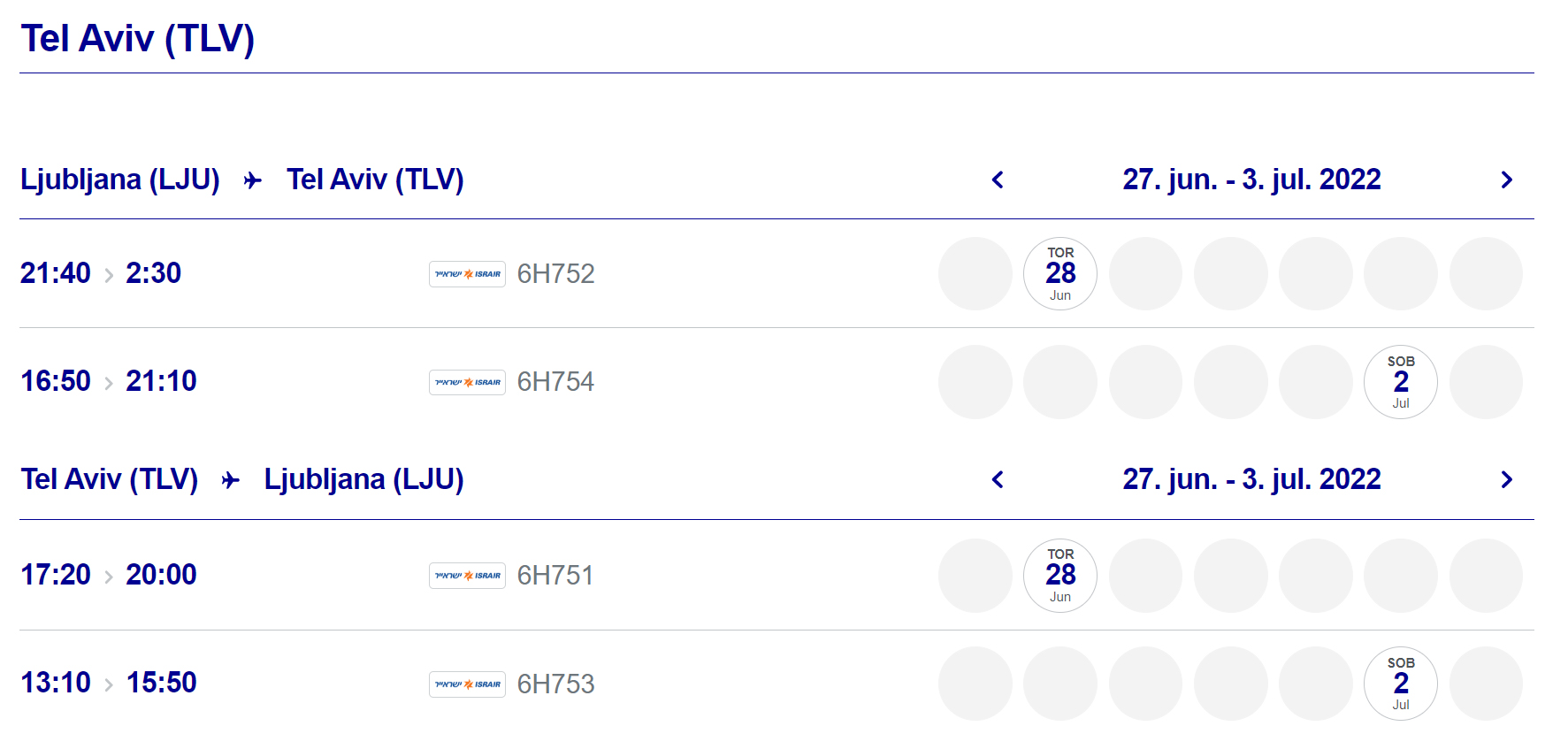
Task: Click the 21:40 departure time
Action: click(x=56, y=273)
